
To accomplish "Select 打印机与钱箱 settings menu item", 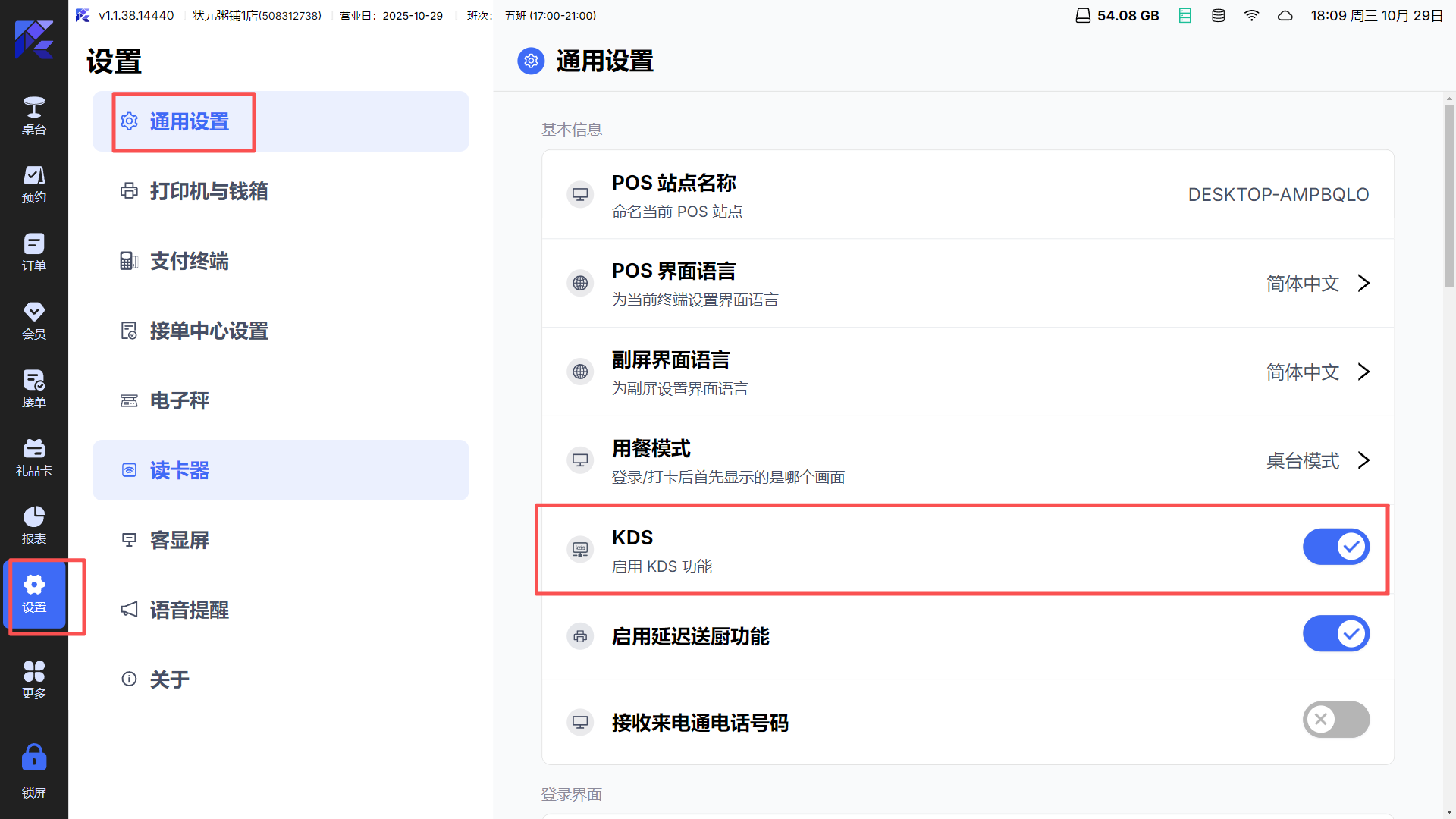I will [x=209, y=191].
